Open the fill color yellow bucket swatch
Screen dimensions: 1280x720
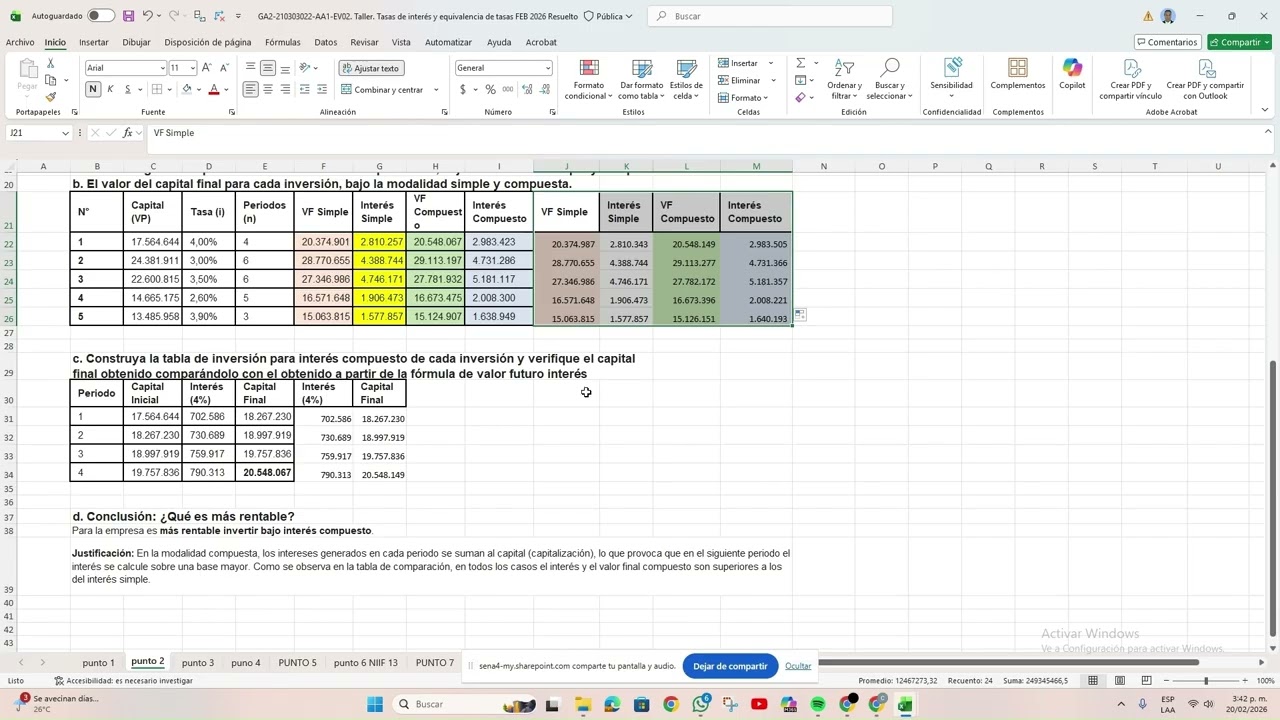pyautogui.click(x=186, y=89)
